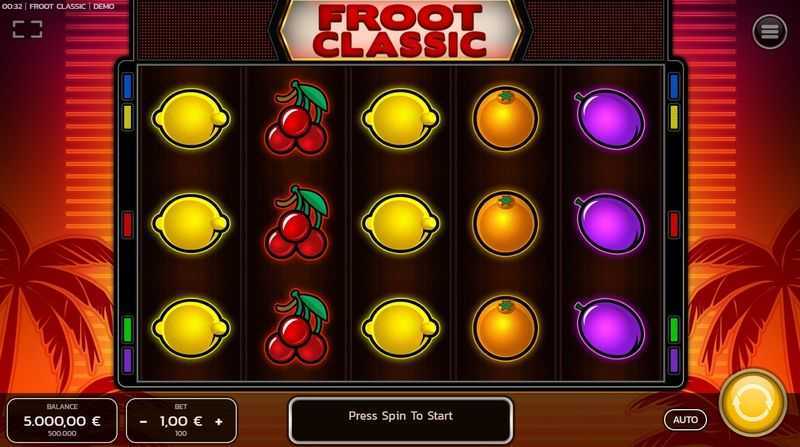The height and width of the screenshot is (447, 800).
Task: Select yellow payline indicator on left side
Action: point(128,117)
